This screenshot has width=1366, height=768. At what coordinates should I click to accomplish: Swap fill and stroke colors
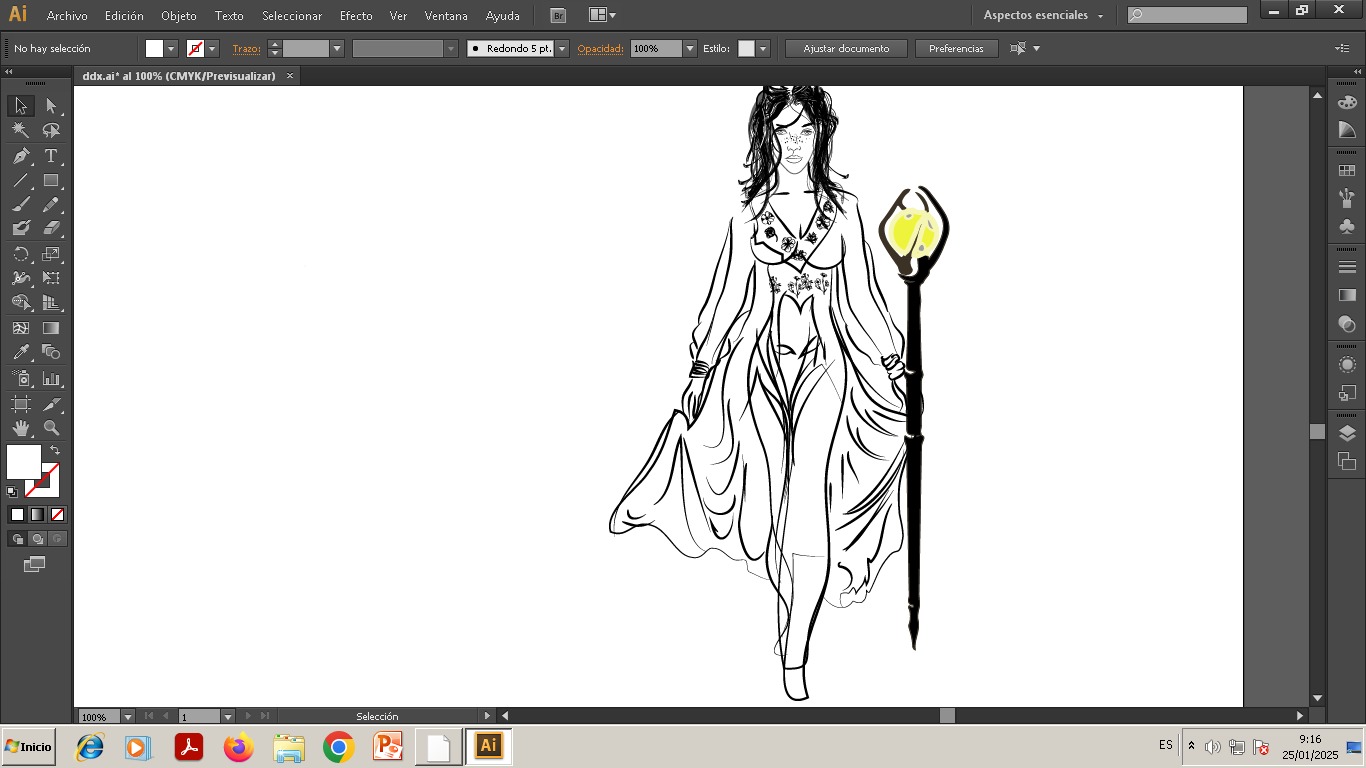[x=55, y=451]
